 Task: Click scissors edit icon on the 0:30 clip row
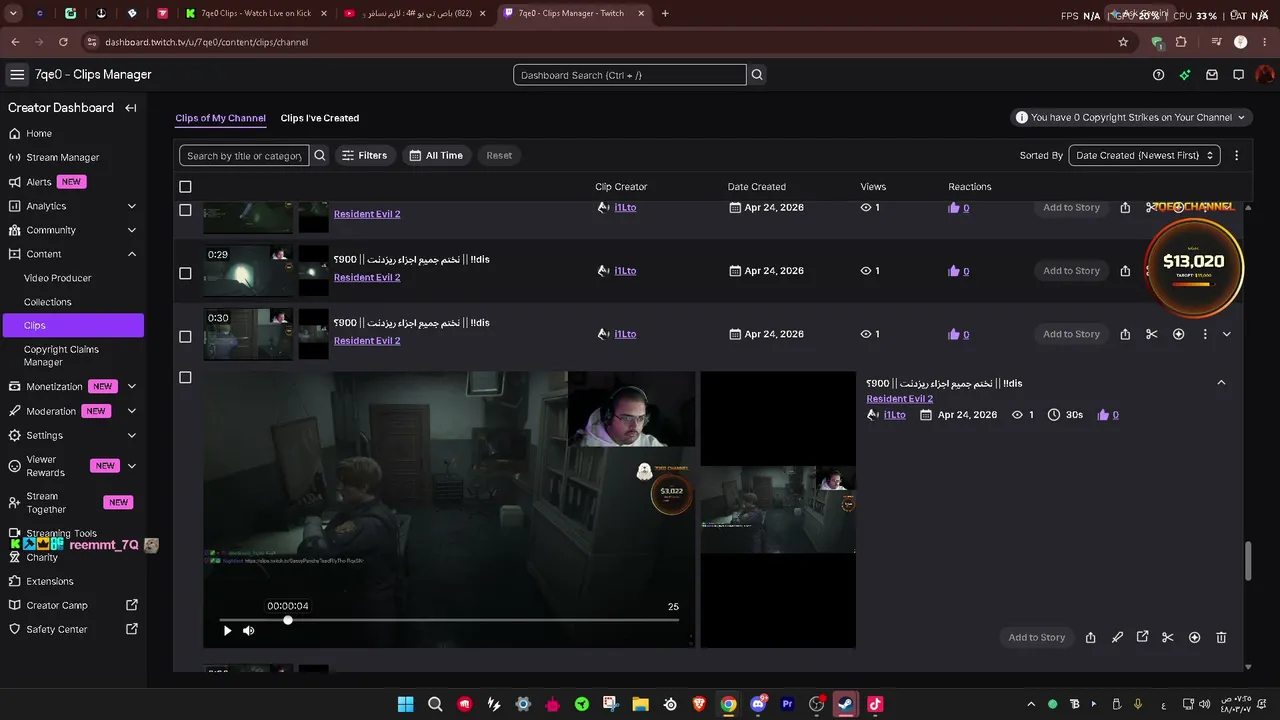pos(1152,334)
